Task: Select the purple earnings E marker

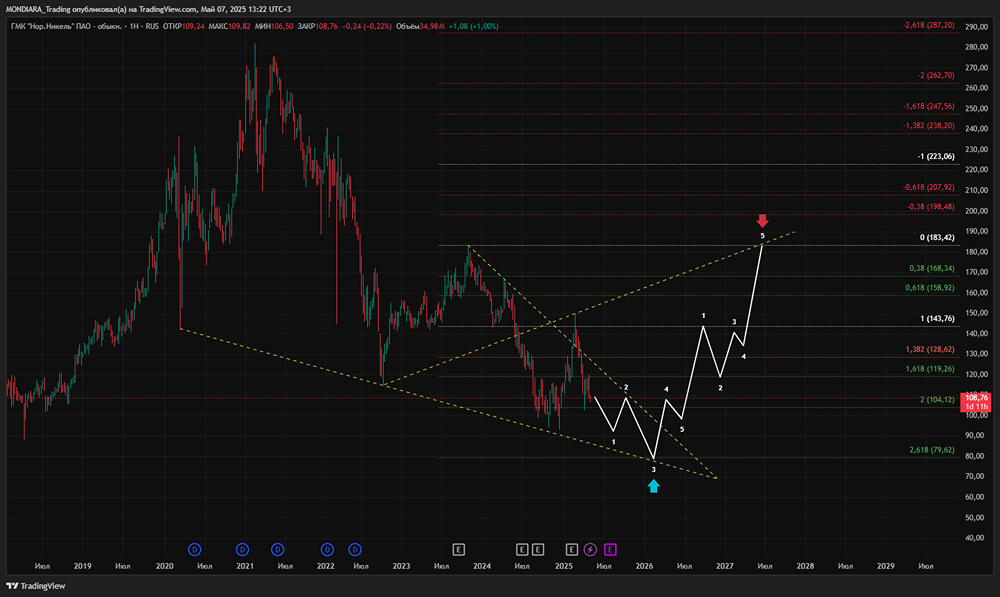Action: pyautogui.click(x=609, y=549)
